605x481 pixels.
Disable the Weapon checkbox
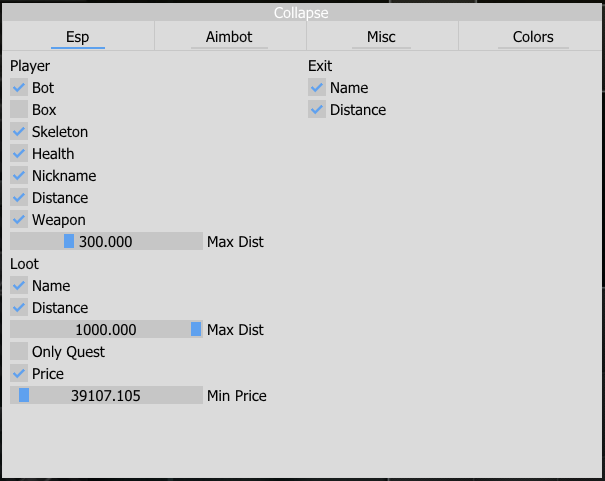point(19,220)
